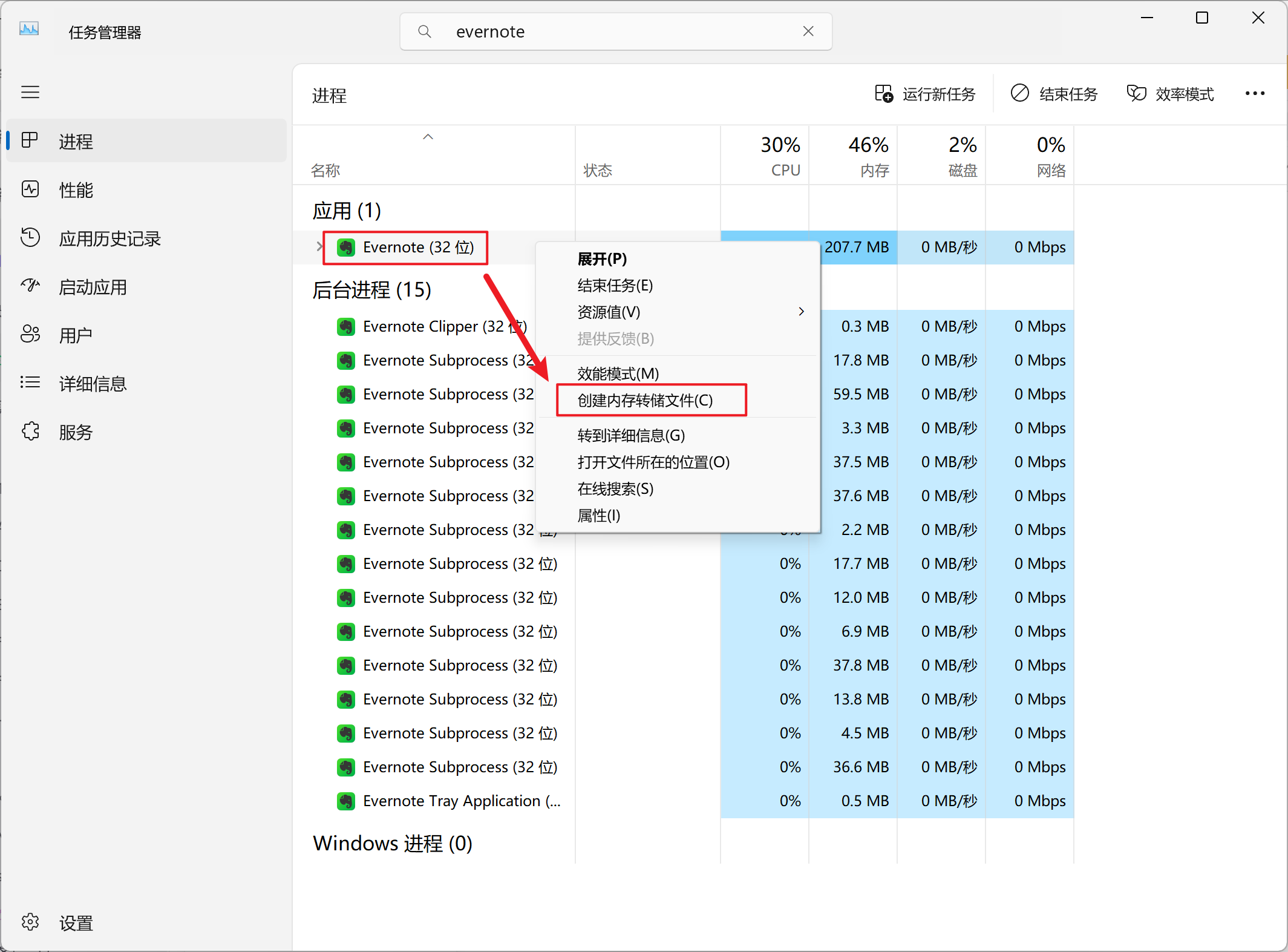1288x952 pixels.
Task: Toggle the hamburger navigation menu
Action: pos(30,93)
